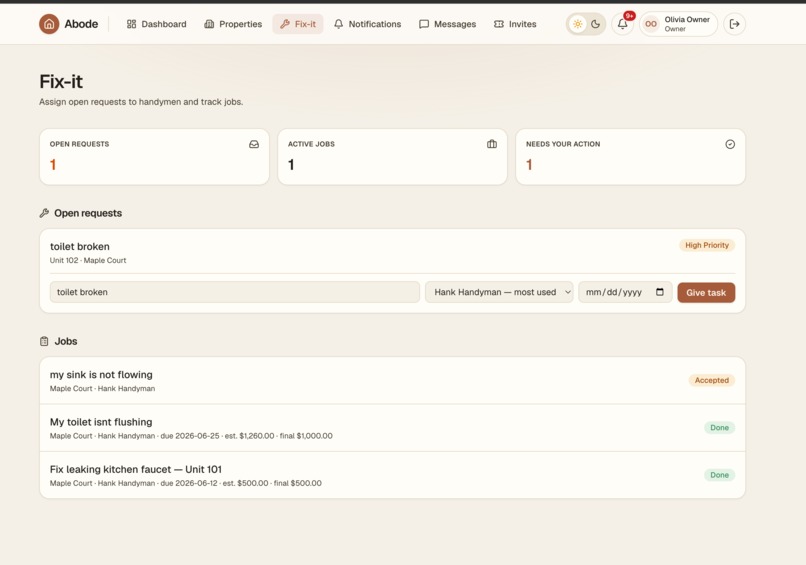Go to the Properties page

pyautogui.click(x=233, y=24)
